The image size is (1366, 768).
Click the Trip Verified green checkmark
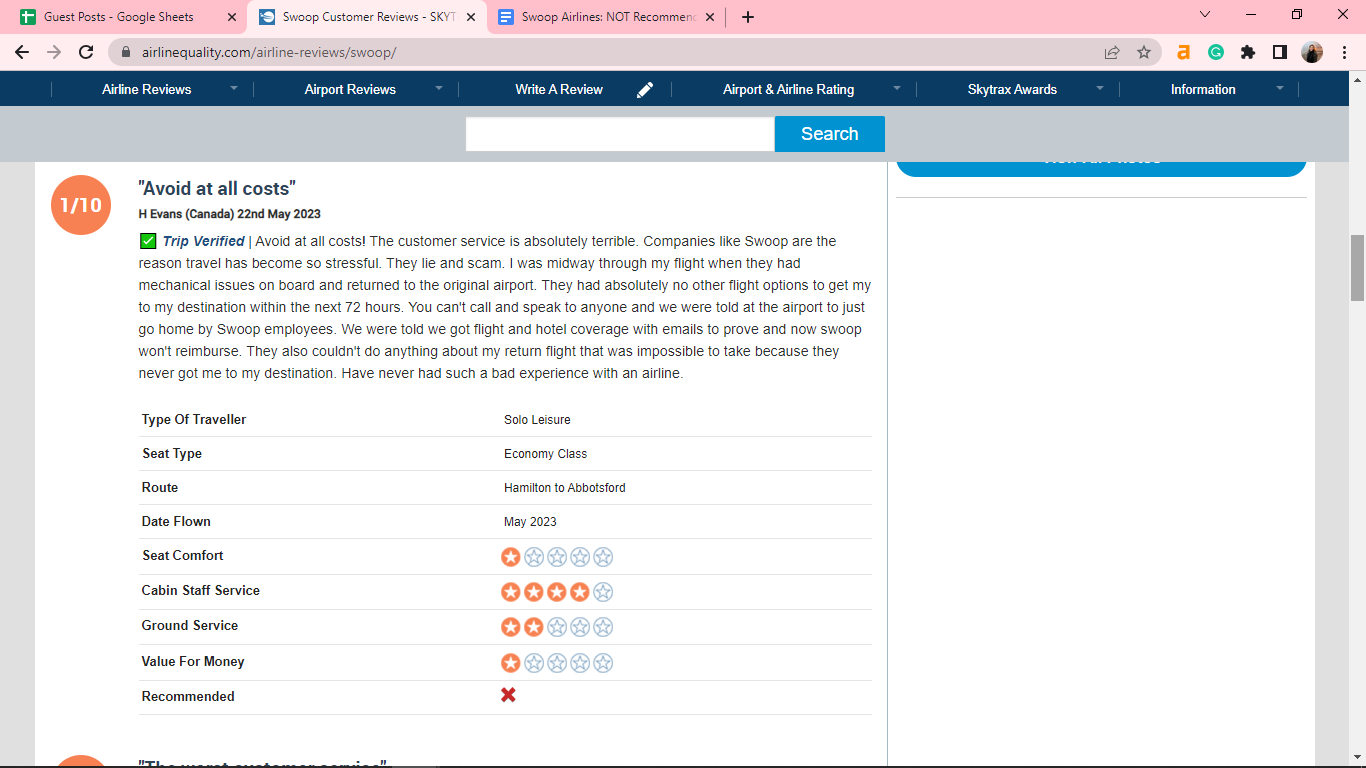click(148, 241)
